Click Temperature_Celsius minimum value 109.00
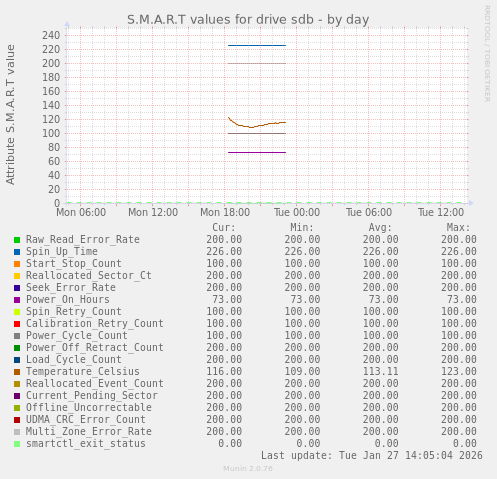Screen dimensions: 497x479 tap(302, 372)
